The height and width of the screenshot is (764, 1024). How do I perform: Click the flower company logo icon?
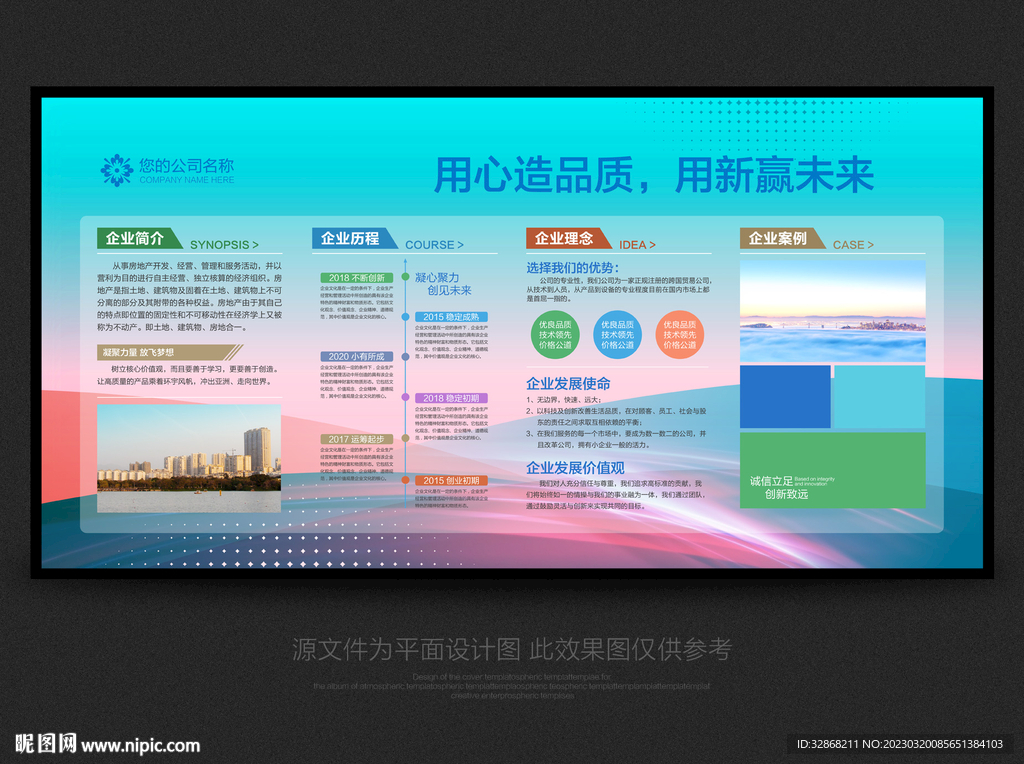pyautogui.click(x=116, y=170)
